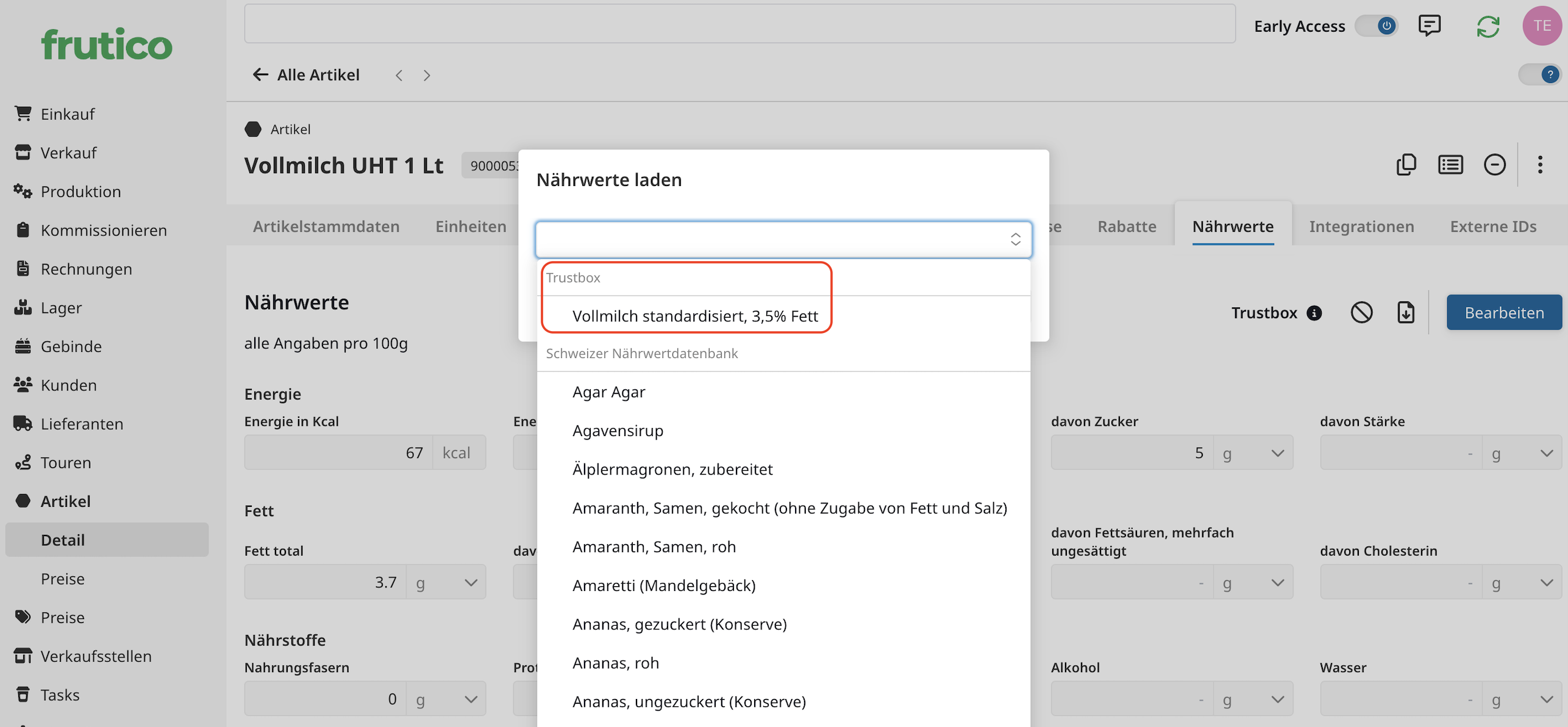
Task: Open the list view icon beside copy
Action: click(x=1450, y=165)
